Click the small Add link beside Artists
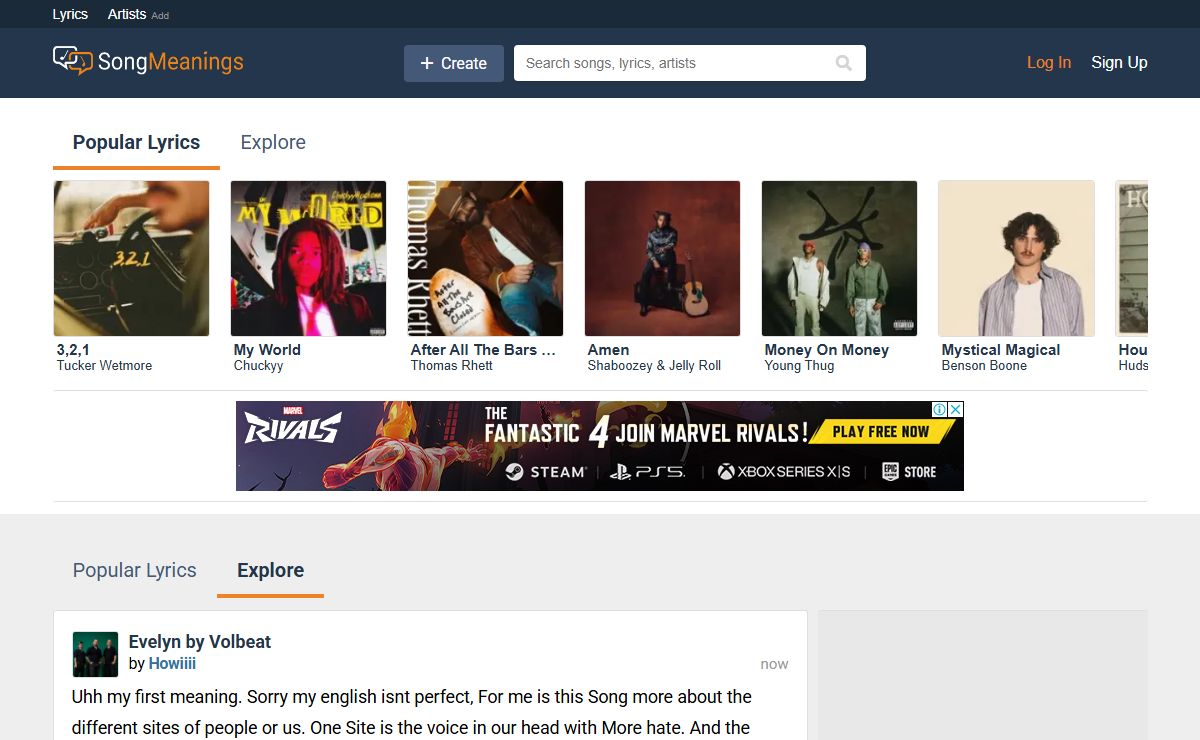1200x740 pixels. pyautogui.click(x=160, y=16)
